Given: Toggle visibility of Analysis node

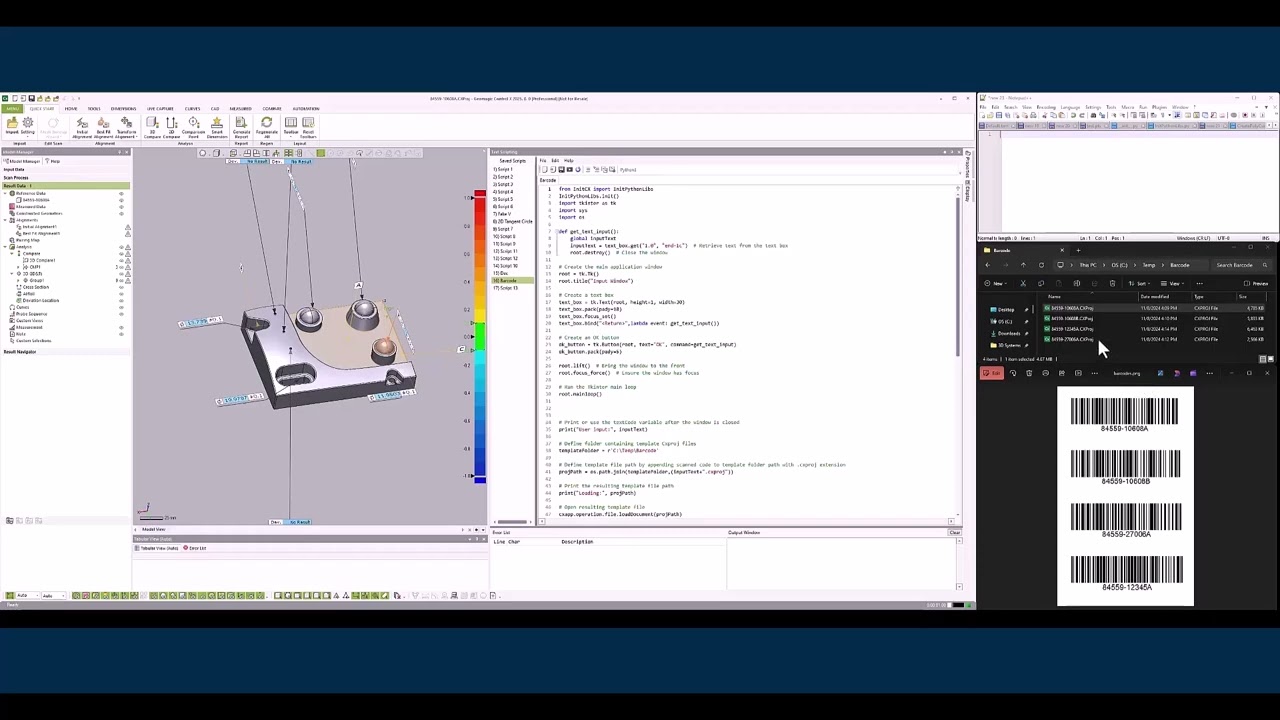Looking at the screenshot, I should pos(122,246).
